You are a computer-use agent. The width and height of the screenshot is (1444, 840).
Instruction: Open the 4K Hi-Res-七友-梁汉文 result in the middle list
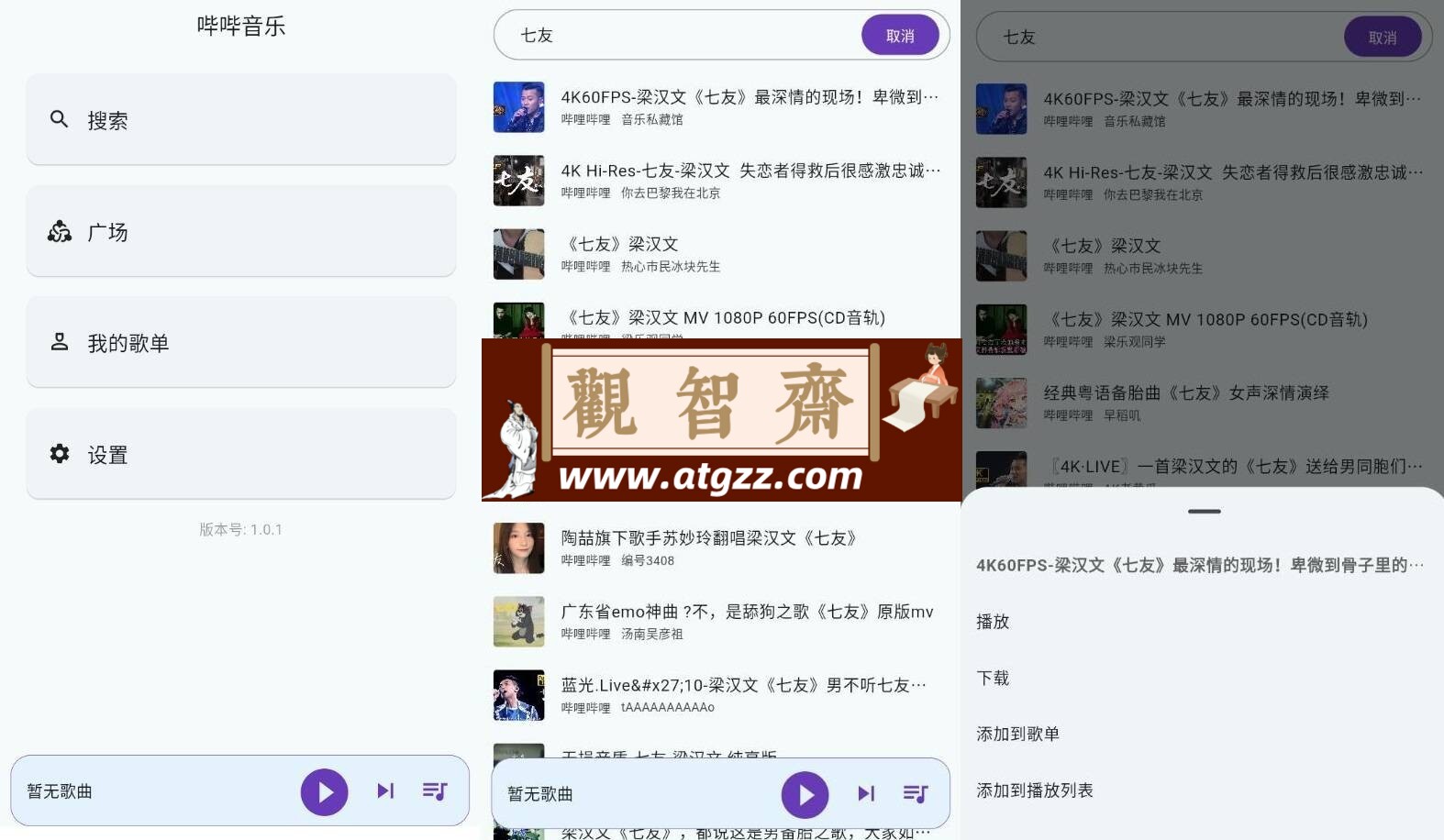click(721, 181)
